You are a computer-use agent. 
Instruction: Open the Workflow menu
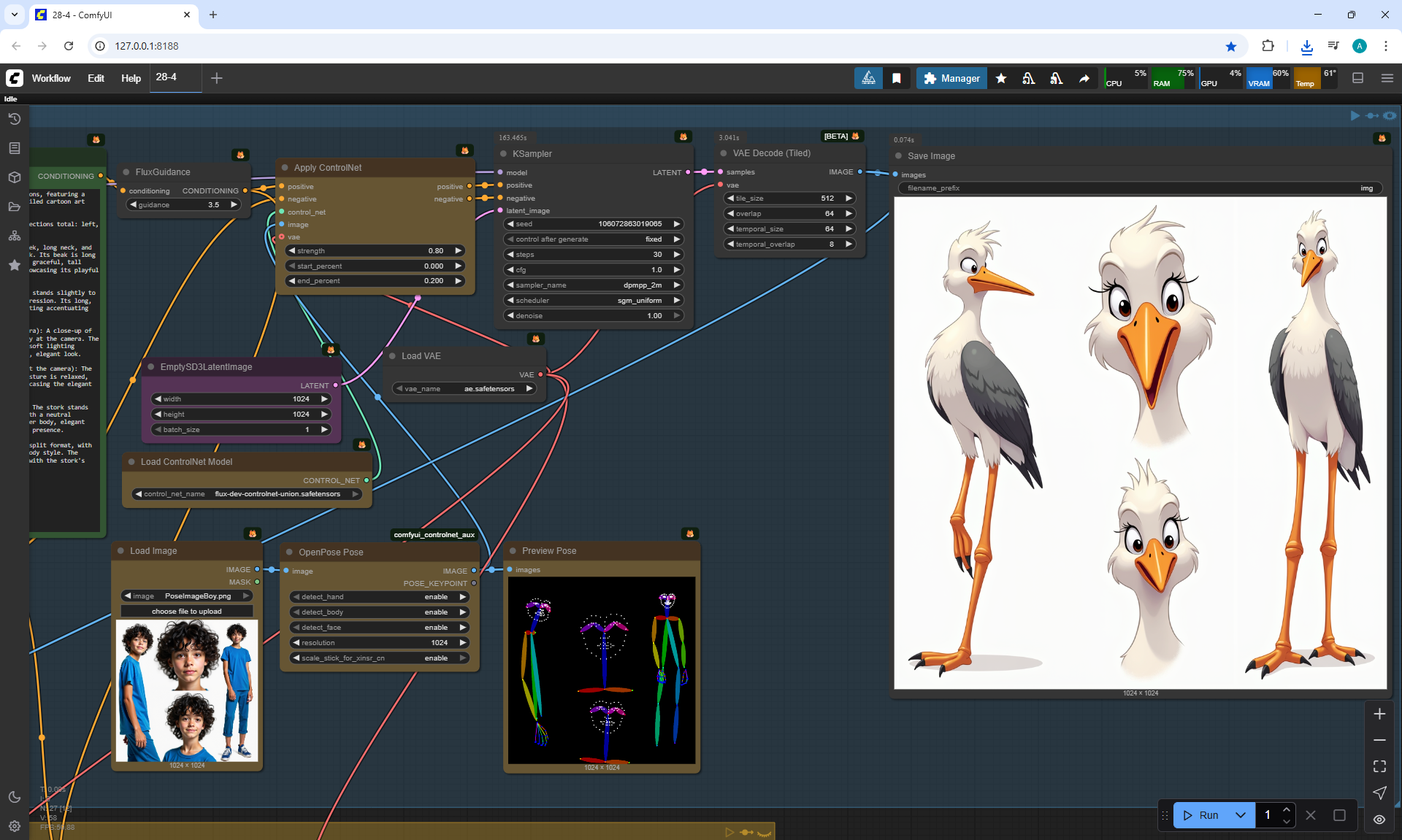pos(51,78)
